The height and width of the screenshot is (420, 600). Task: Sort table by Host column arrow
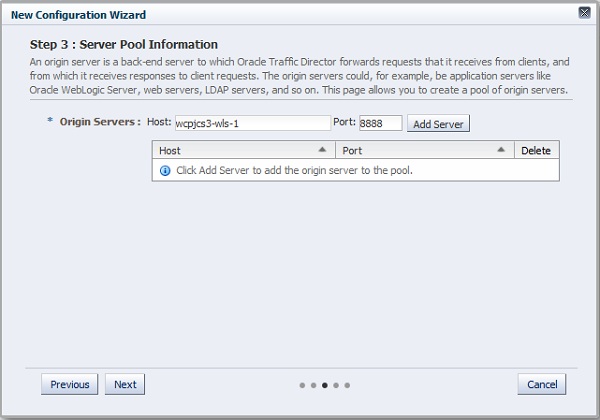pos(322,150)
